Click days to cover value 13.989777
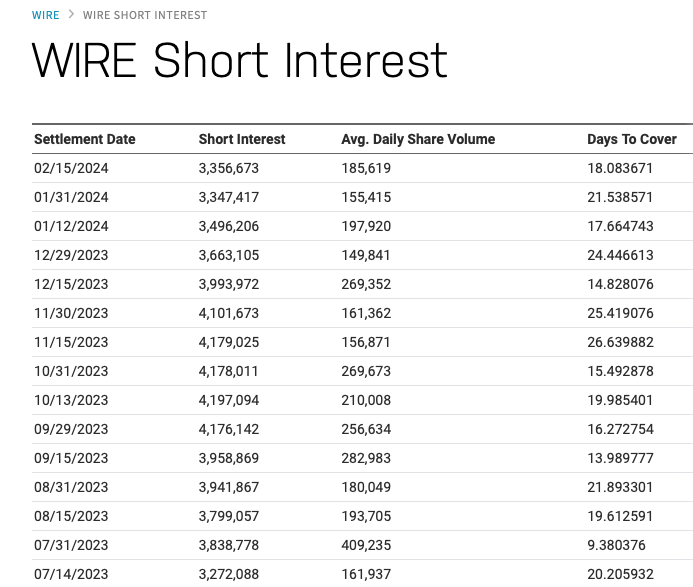Image resolution: width=693 pixels, height=587 pixels. pos(620,458)
